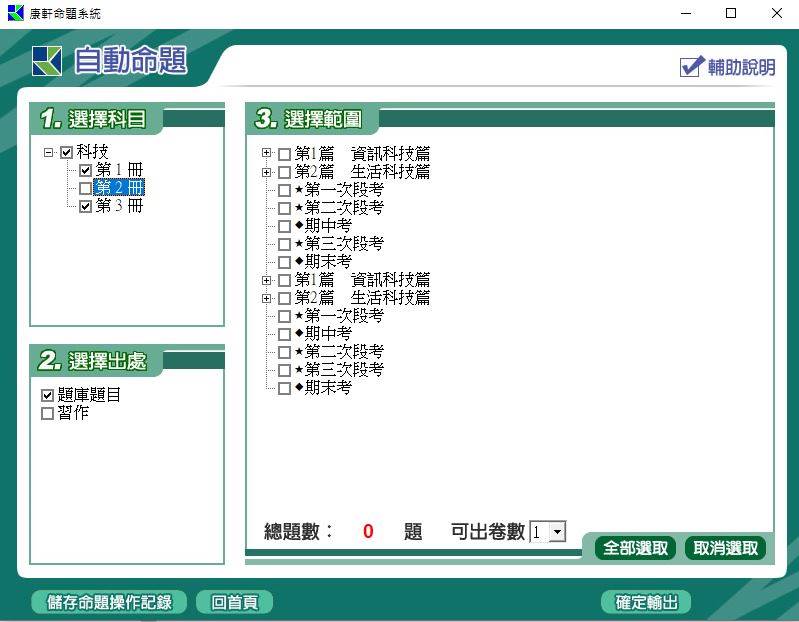Image resolution: width=799 pixels, height=622 pixels.
Task: Click the app icon in the title bar
Action: 16,13
